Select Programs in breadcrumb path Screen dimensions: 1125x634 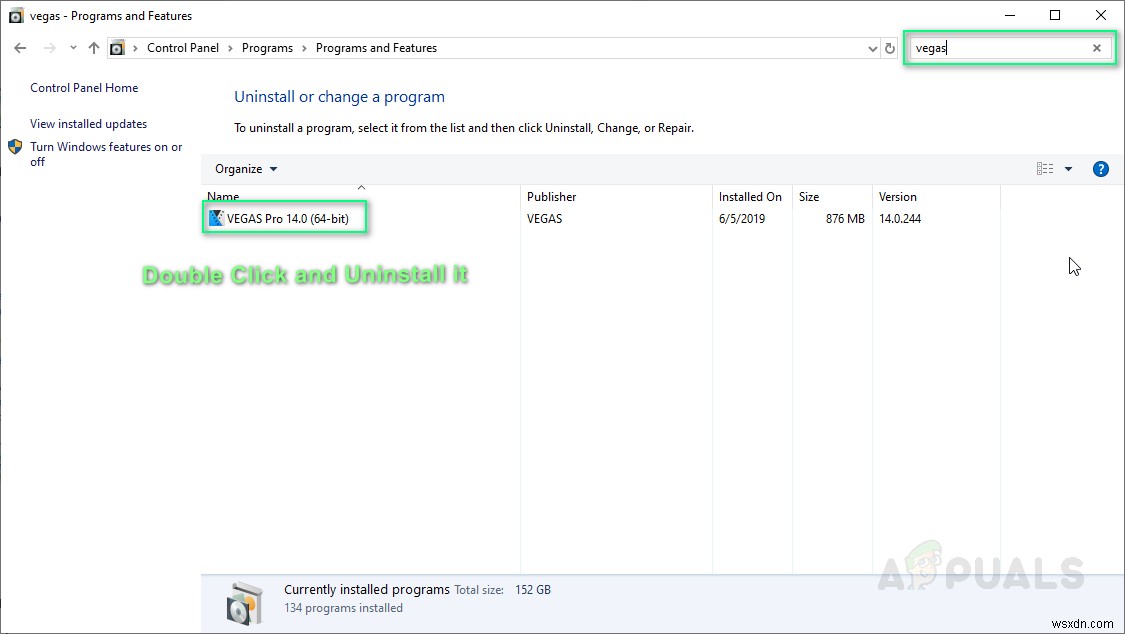(267, 48)
